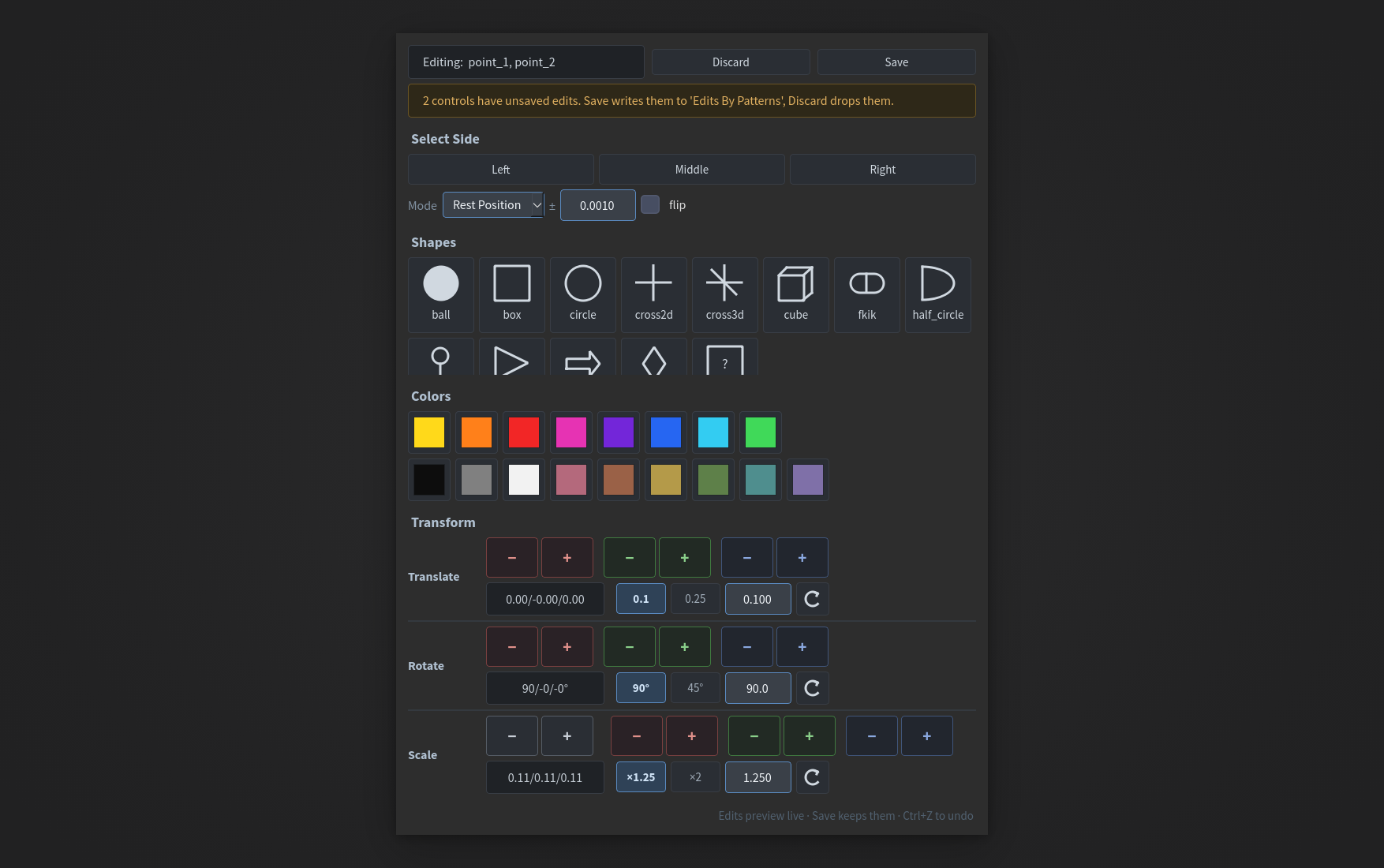The image size is (1384, 868).
Task: Pick the question-mark box shape
Action: [x=725, y=357]
